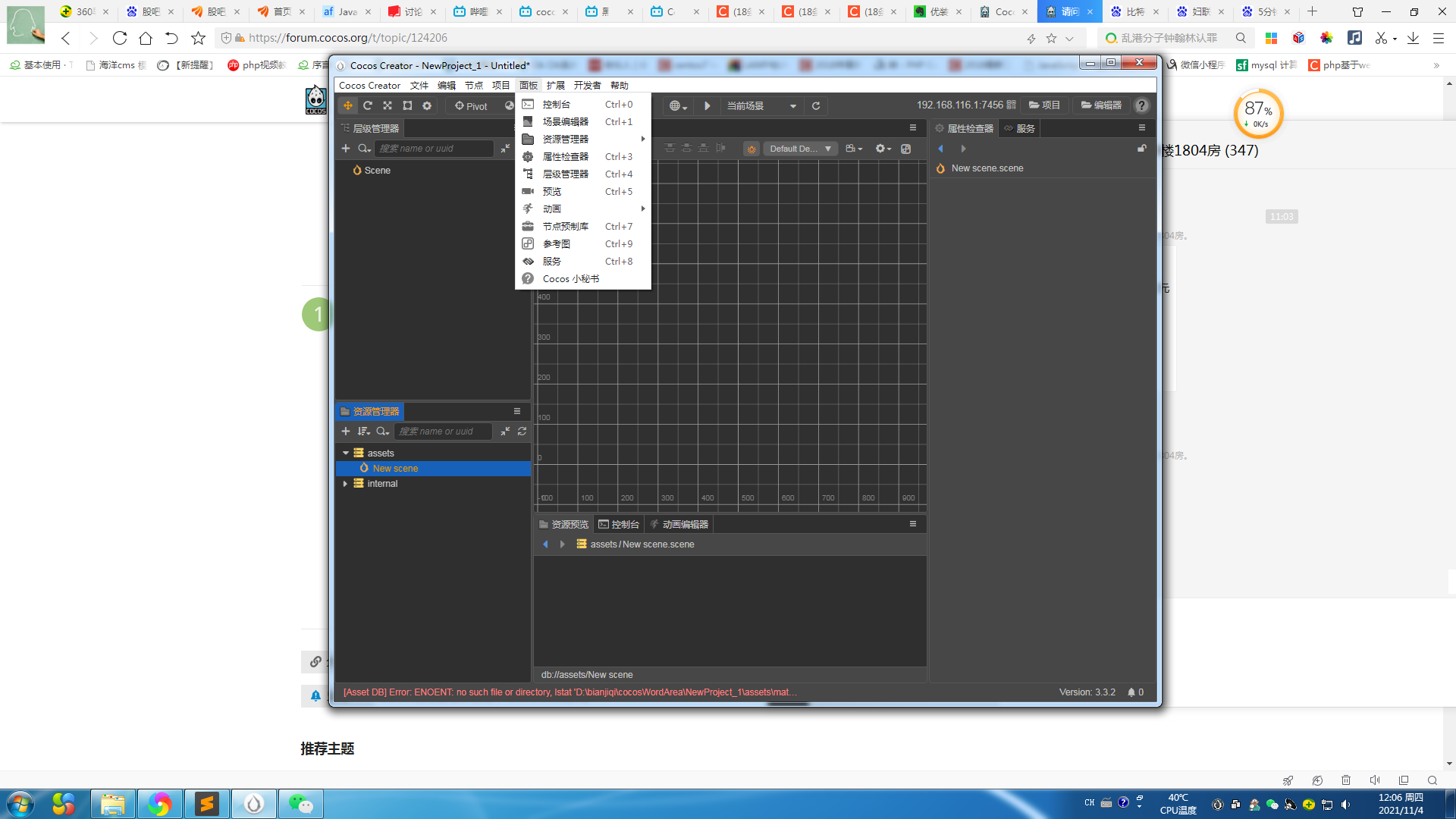
Task: Switch to the 动画编辑器 tab
Action: point(679,525)
